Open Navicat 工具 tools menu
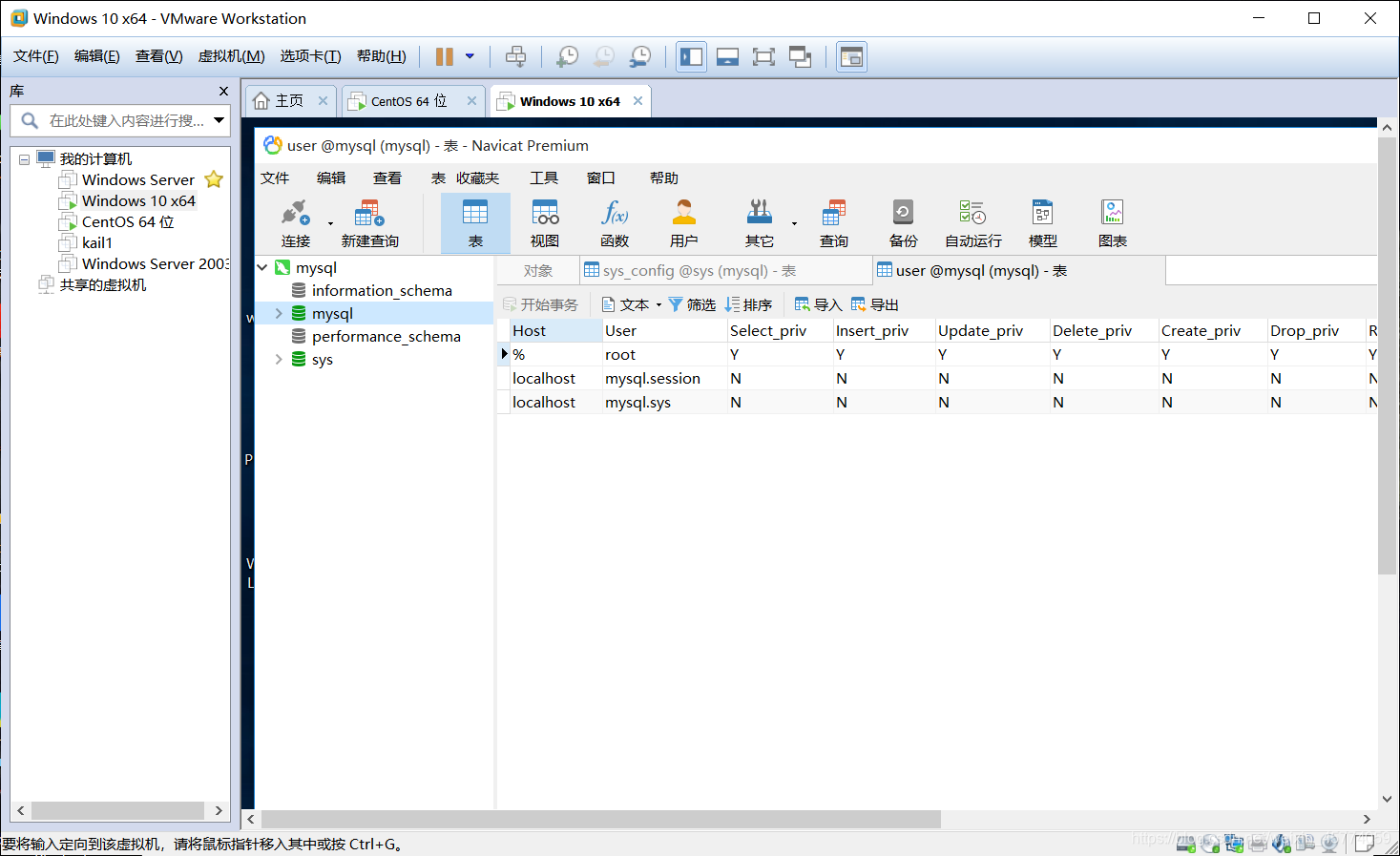Screen dimensions: 1400x856 click(544, 177)
